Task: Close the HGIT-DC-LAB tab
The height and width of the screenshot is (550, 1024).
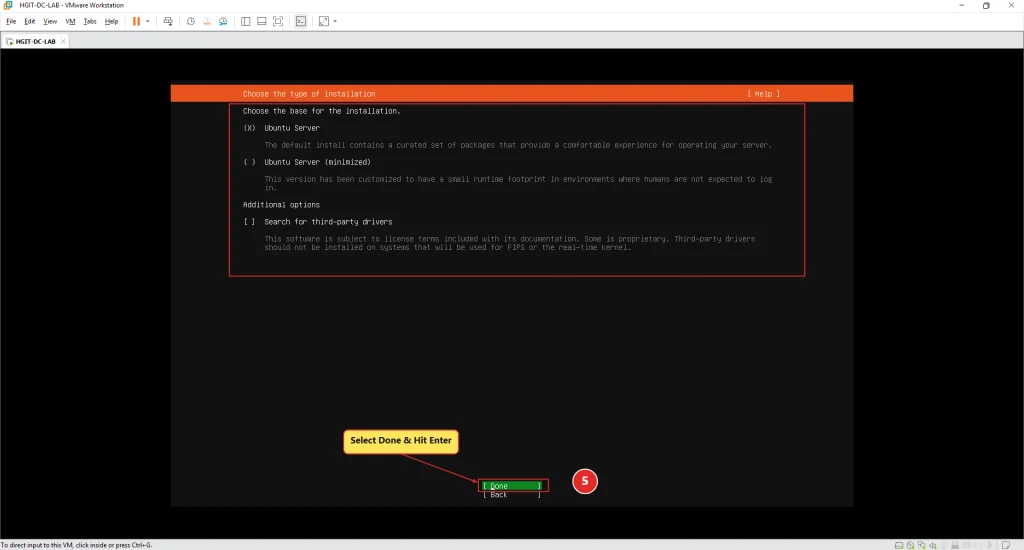Action: (63, 41)
